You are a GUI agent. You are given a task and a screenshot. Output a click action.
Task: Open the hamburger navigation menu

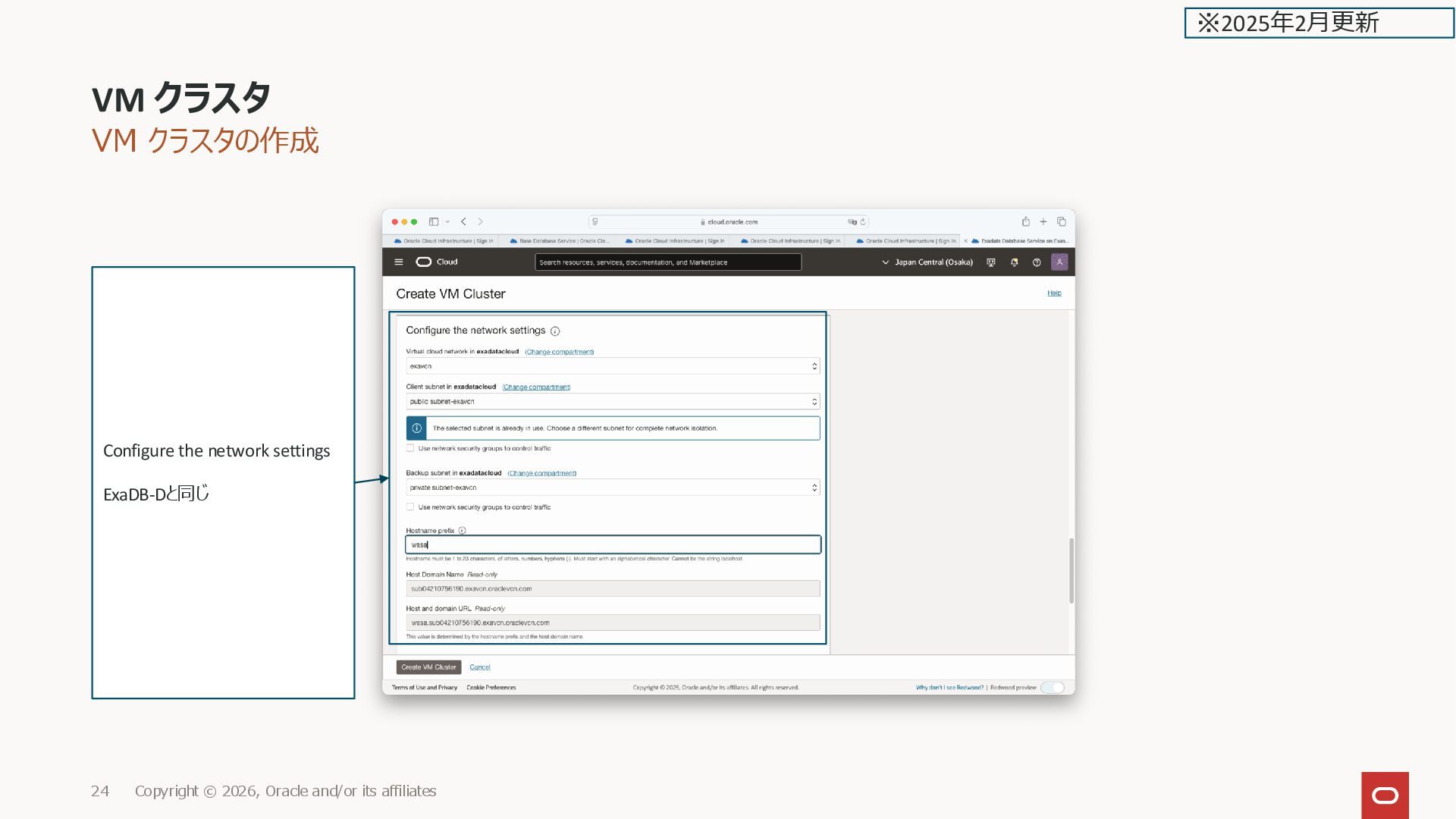pyautogui.click(x=399, y=262)
